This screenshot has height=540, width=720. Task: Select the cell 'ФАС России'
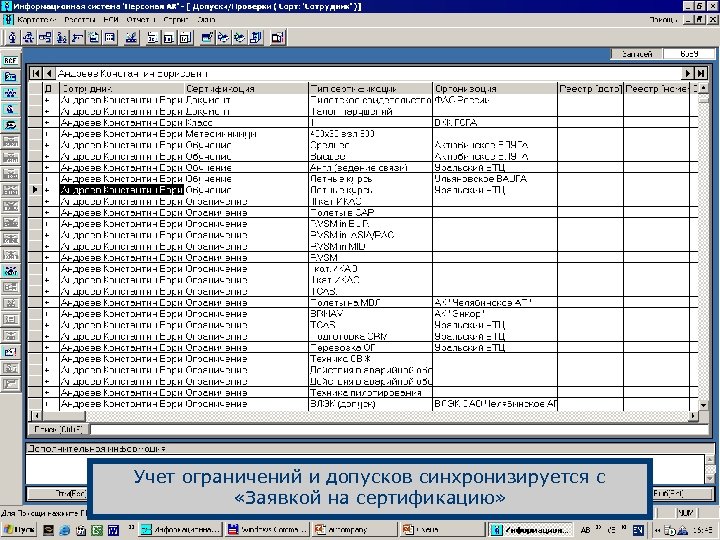[495, 100]
